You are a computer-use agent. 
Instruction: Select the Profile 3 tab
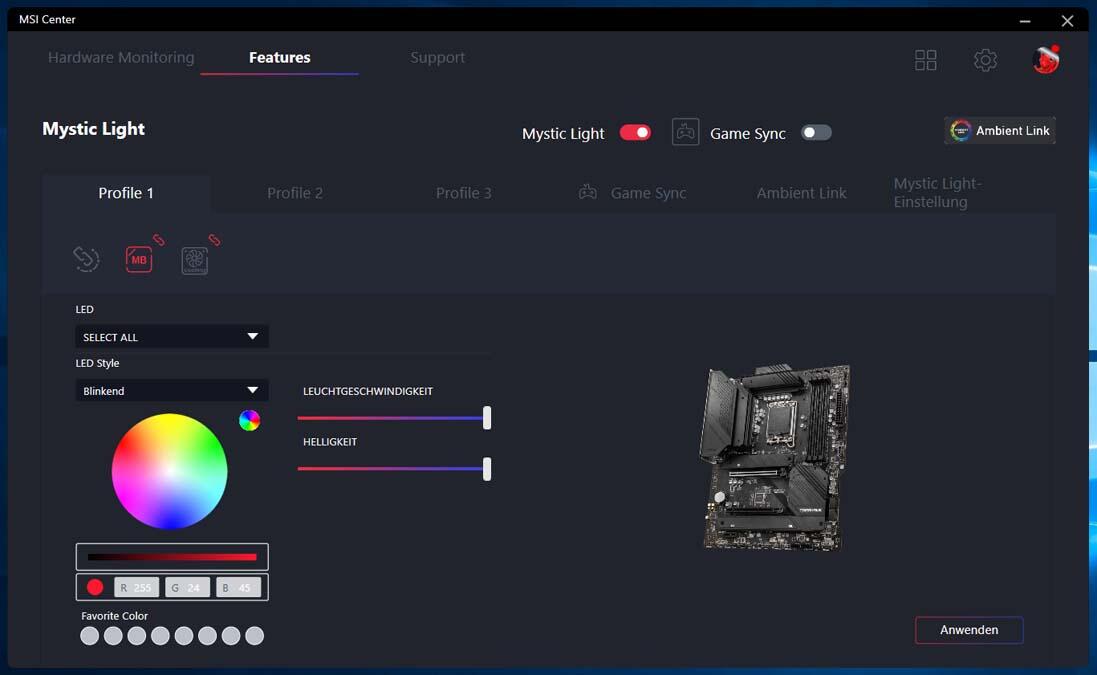coord(463,193)
